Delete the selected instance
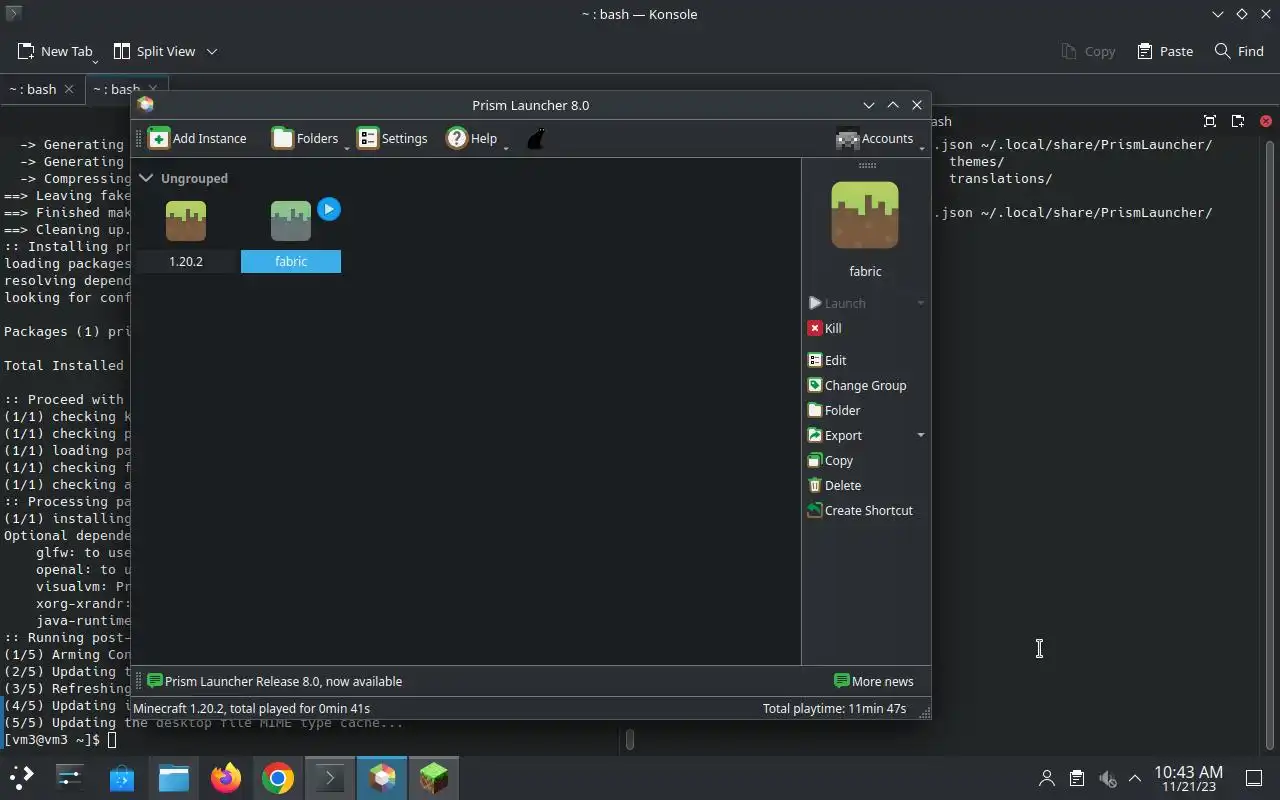The image size is (1280, 800). [x=834, y=485]
